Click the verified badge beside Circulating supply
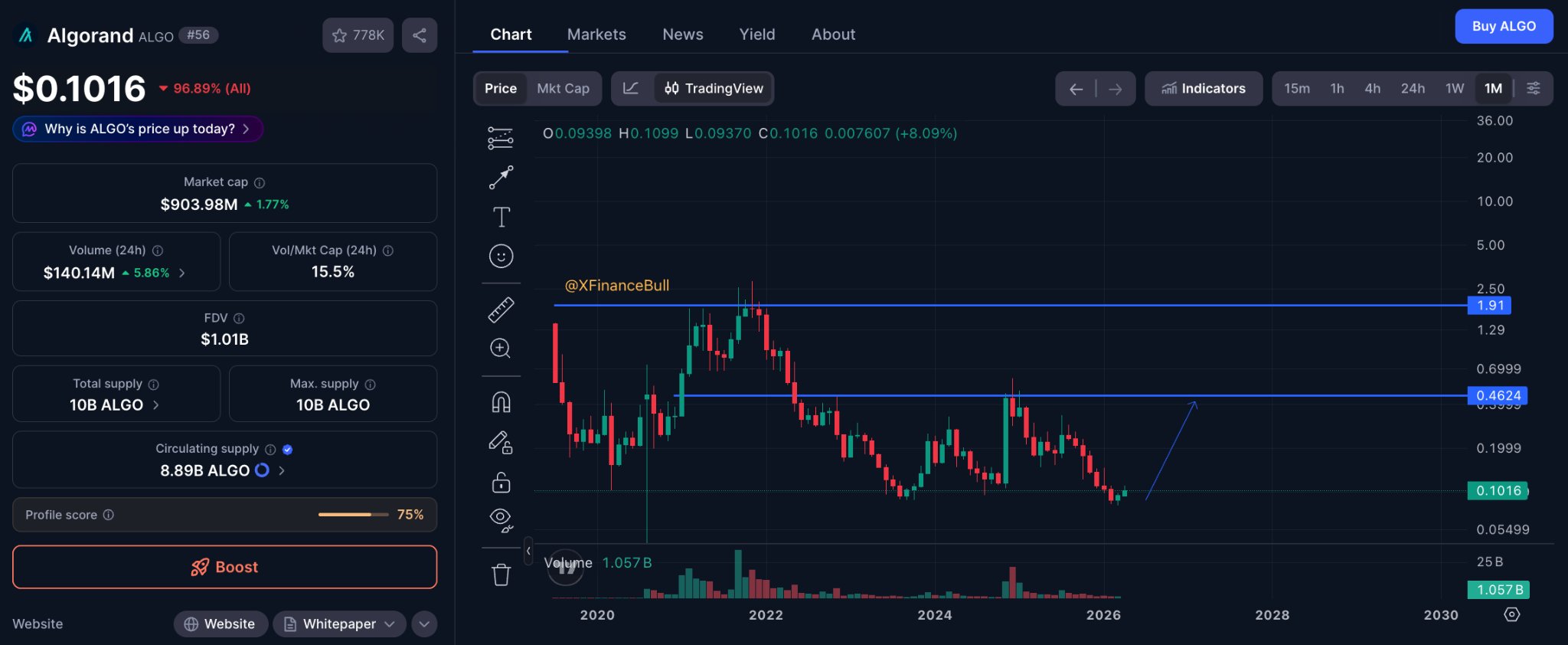 point(288,450)
